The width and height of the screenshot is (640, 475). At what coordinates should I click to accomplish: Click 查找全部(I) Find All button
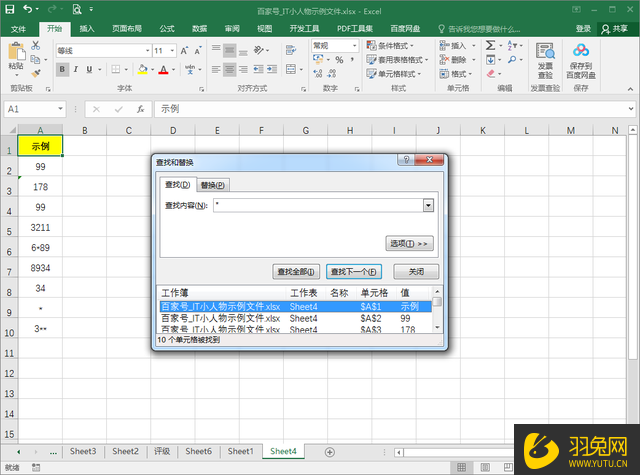pos(296,272)
